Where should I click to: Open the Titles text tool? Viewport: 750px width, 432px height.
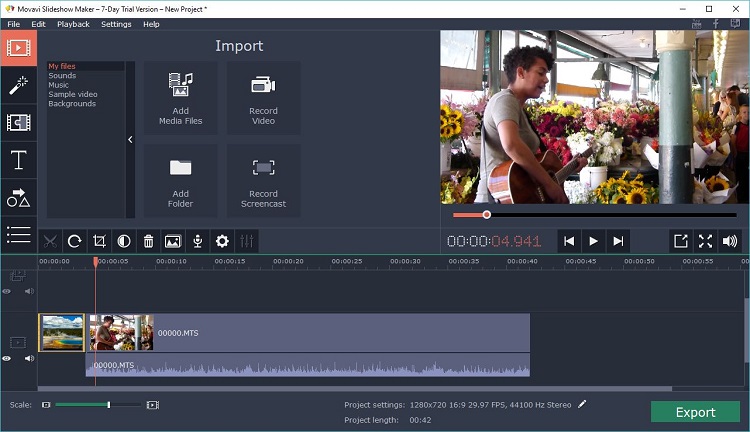click(x=18, y=160)
